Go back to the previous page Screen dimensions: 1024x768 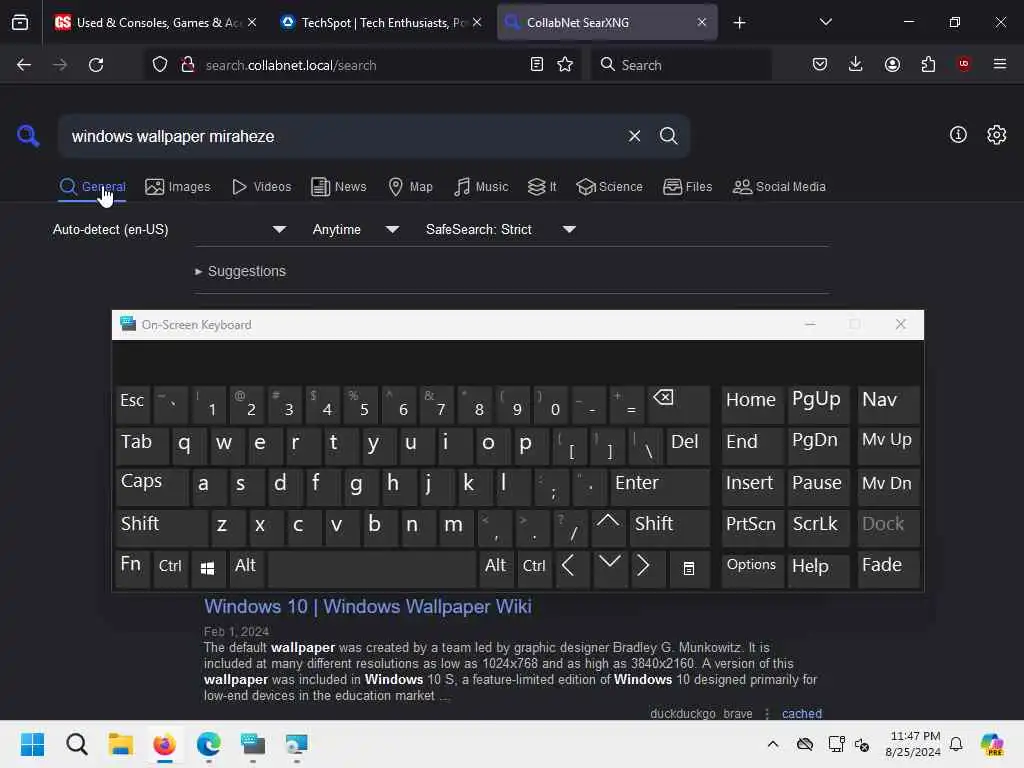24,65
